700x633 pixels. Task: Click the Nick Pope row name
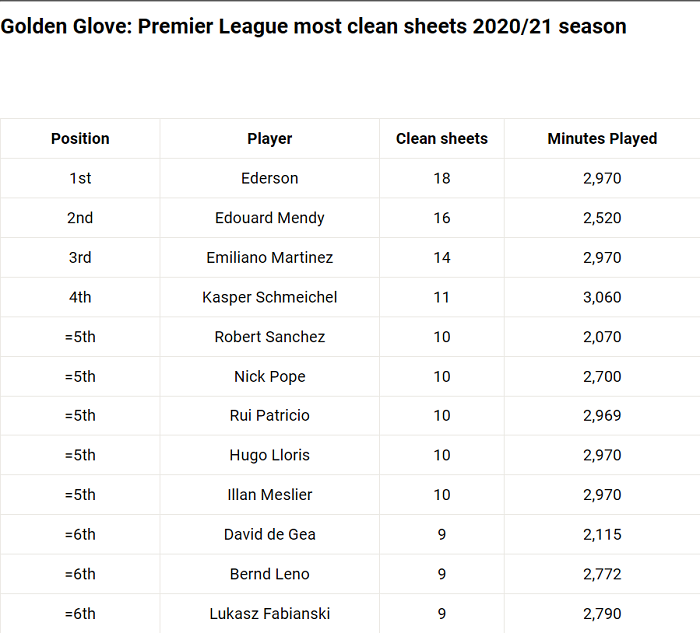point(270,376)
